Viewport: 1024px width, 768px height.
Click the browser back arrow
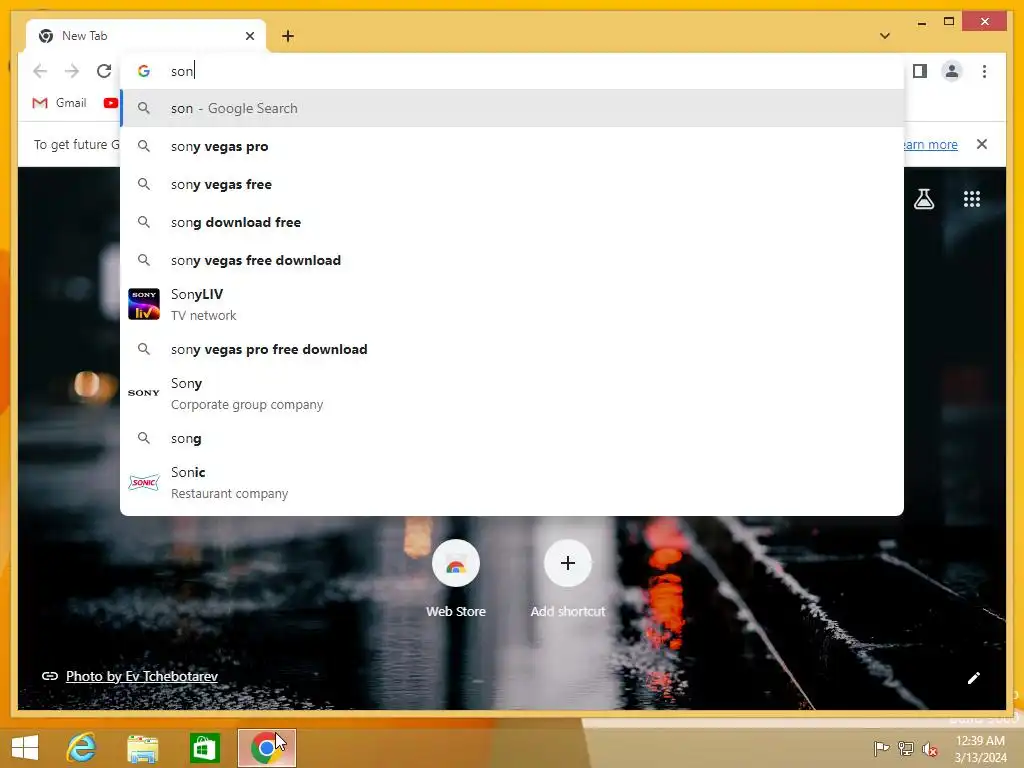[40, 71]
